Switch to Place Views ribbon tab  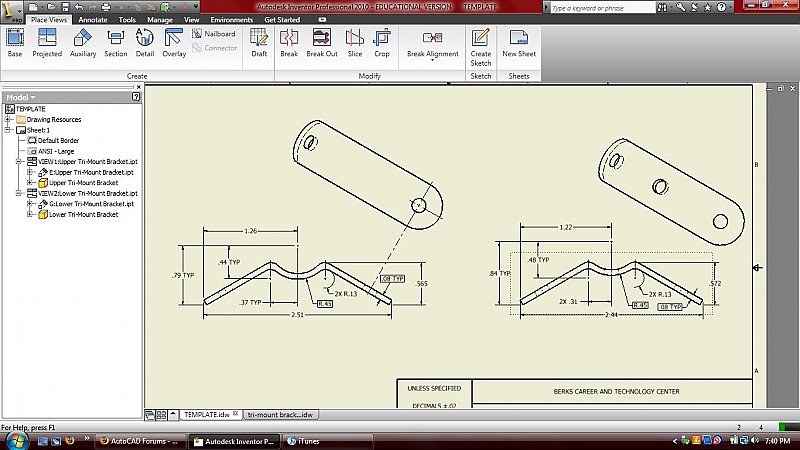pyautogui.click(x=48, y=20)
